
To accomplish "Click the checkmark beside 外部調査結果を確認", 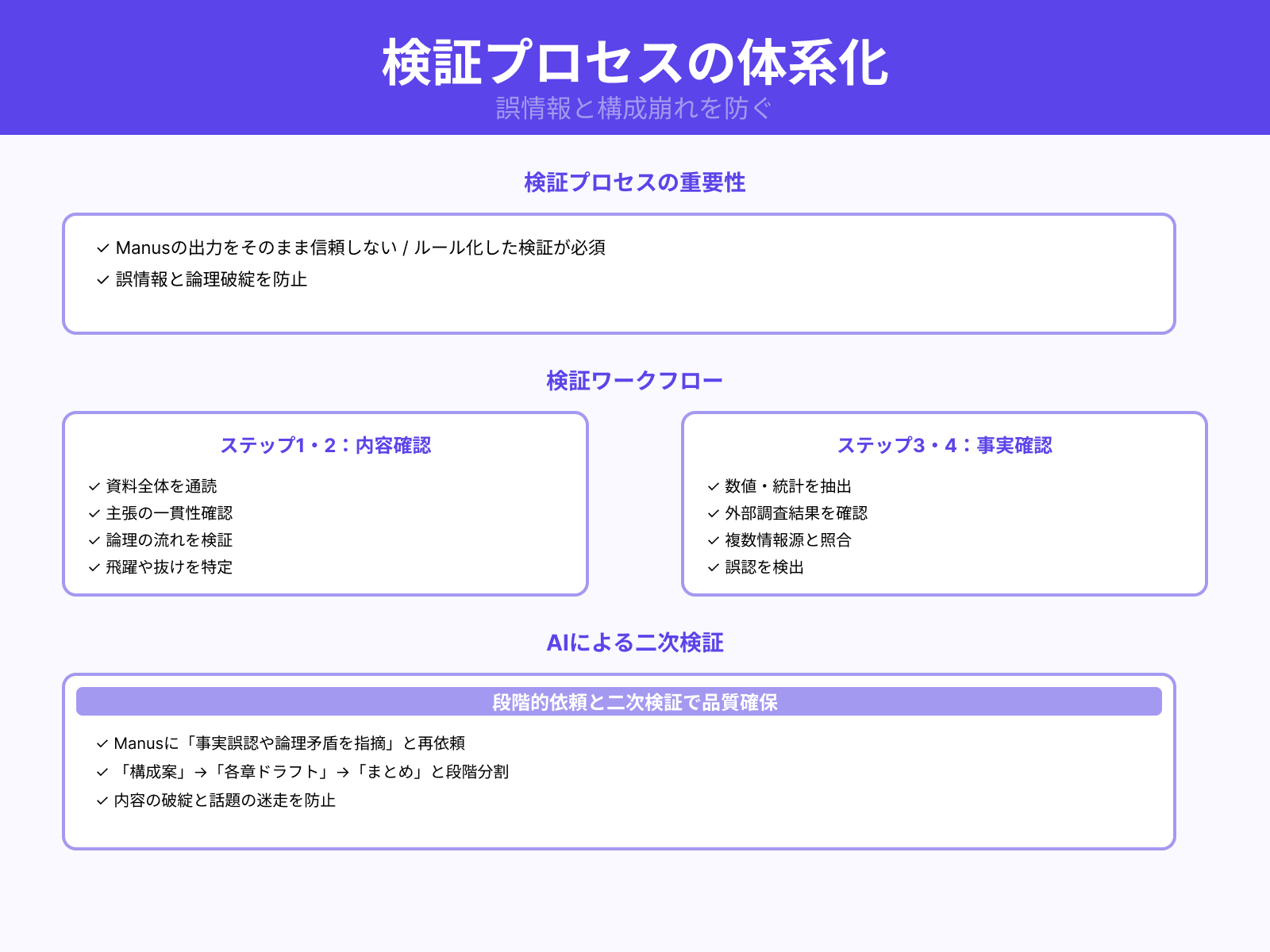I will (710, 513).
